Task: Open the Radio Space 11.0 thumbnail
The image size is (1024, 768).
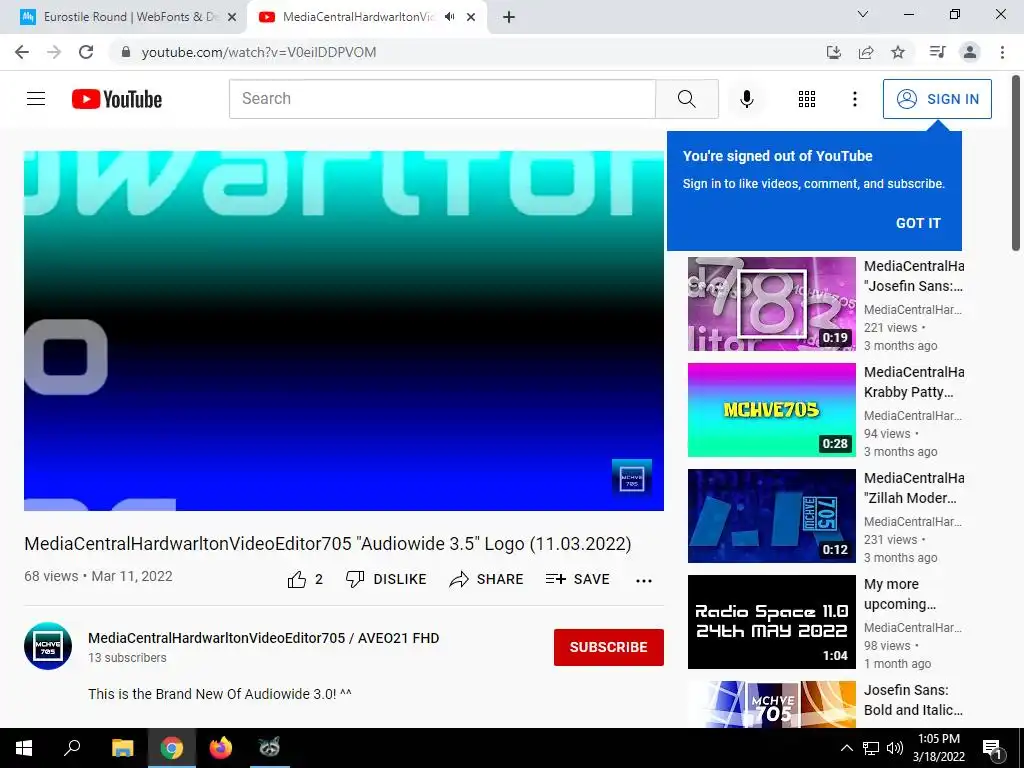Action: pyautogui.click(x=771, y=622)
